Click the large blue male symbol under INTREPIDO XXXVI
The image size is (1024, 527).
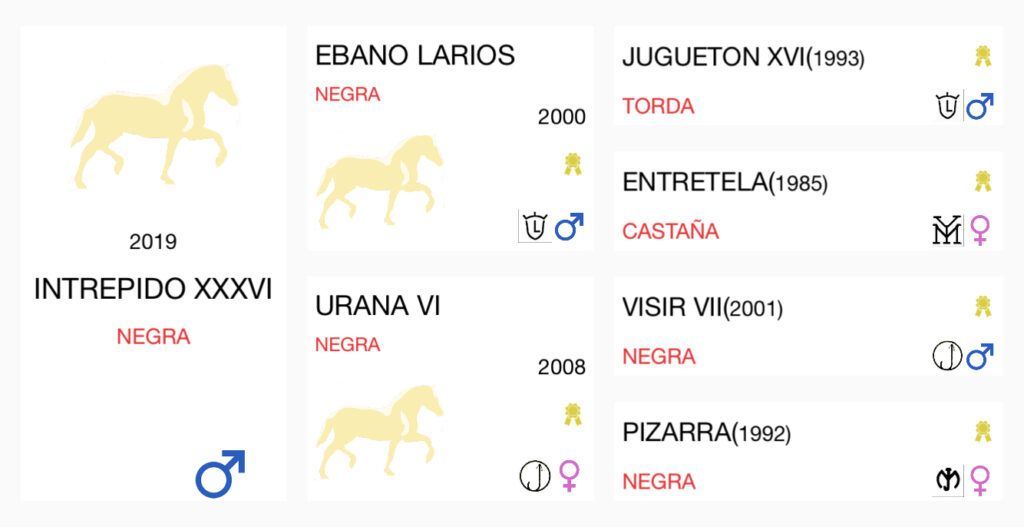coord(220,473)
